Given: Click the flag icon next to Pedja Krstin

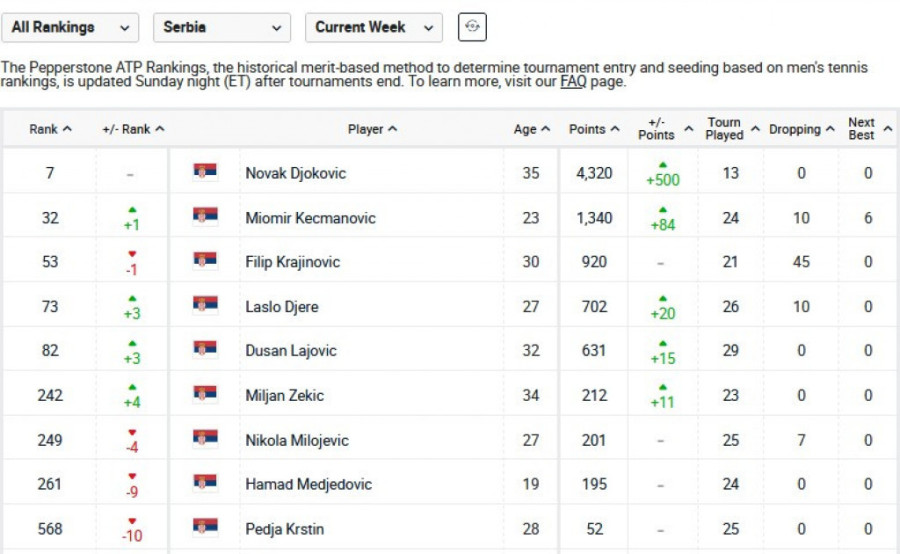Looking at the screenshot, I should pyautogui.click(x=205, y=528).
